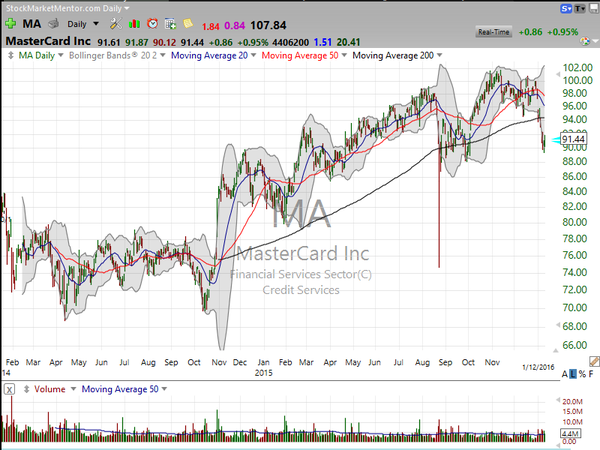The image size is (600, 450).
Task: Click the calendar with plus icon
Action: coord(170,24)
